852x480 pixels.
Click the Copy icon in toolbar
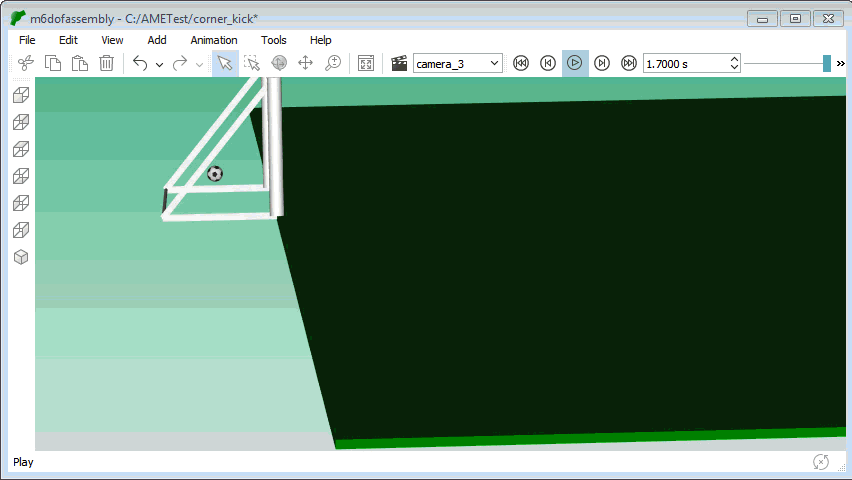53,63
